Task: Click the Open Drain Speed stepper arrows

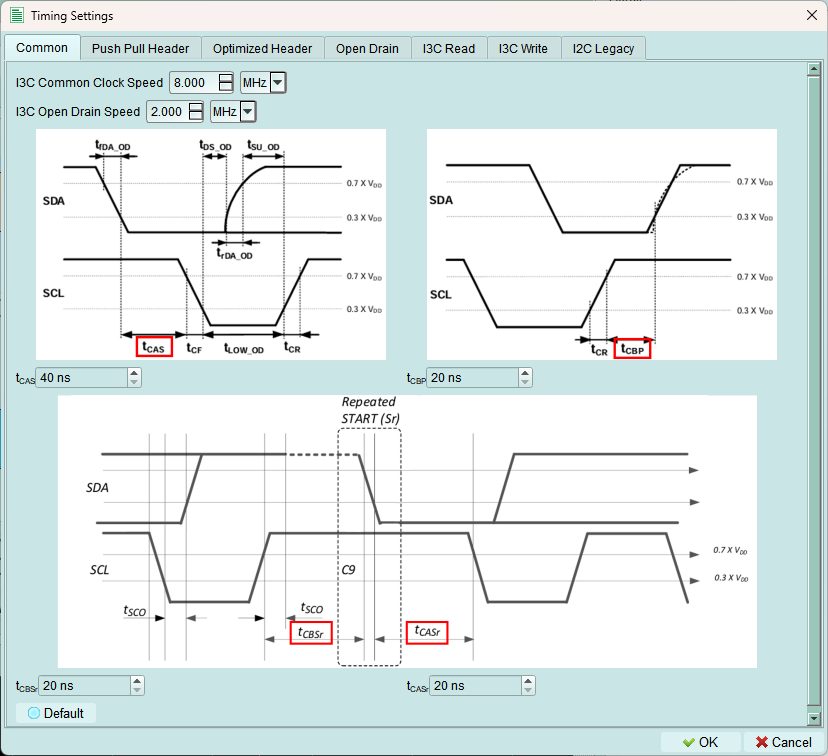Action: point(195,112)
